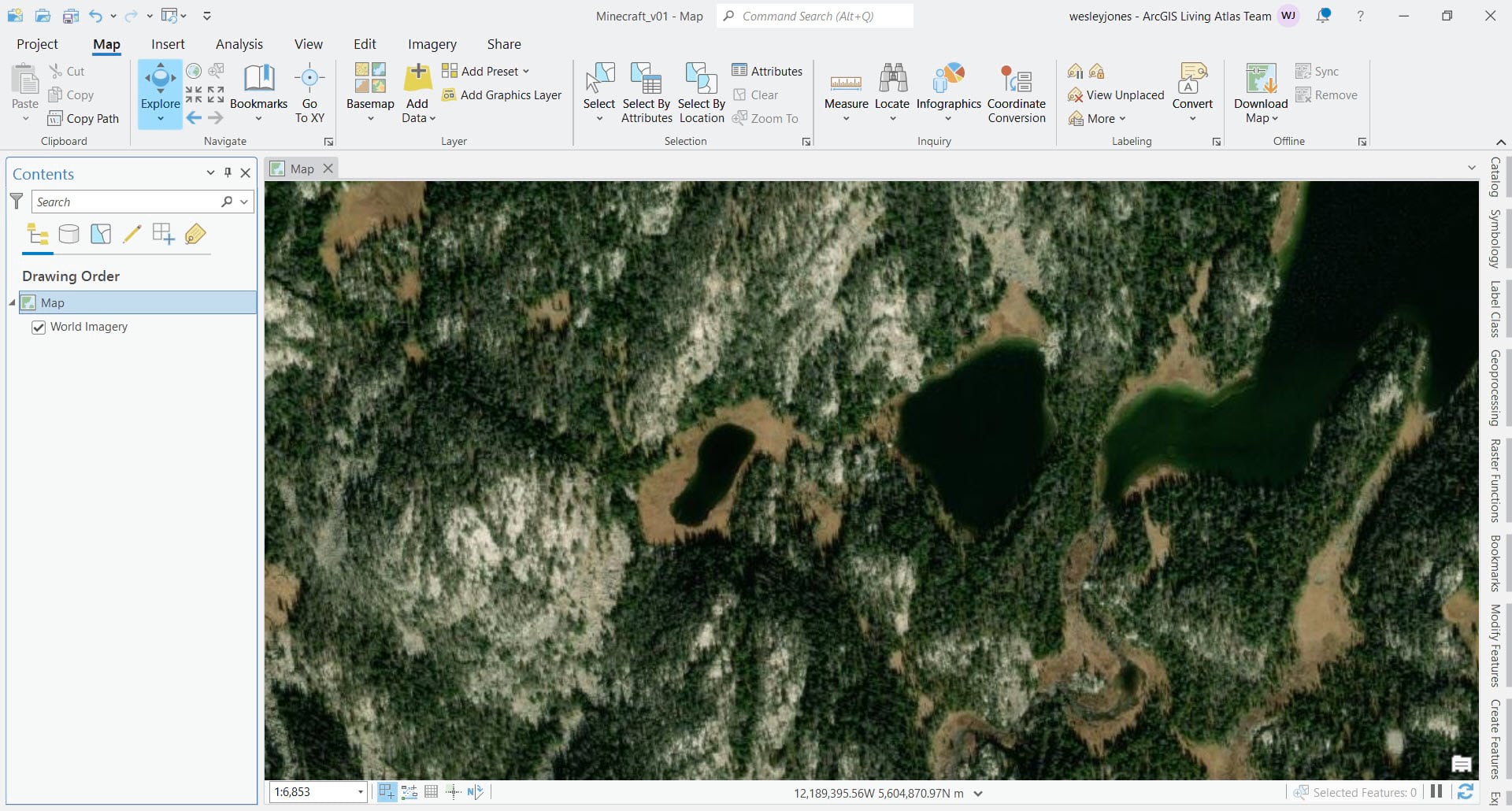Screen dimensions: 1512x811
Task: Open Coordinate Conversion tool
Action: click(1017, 93)
